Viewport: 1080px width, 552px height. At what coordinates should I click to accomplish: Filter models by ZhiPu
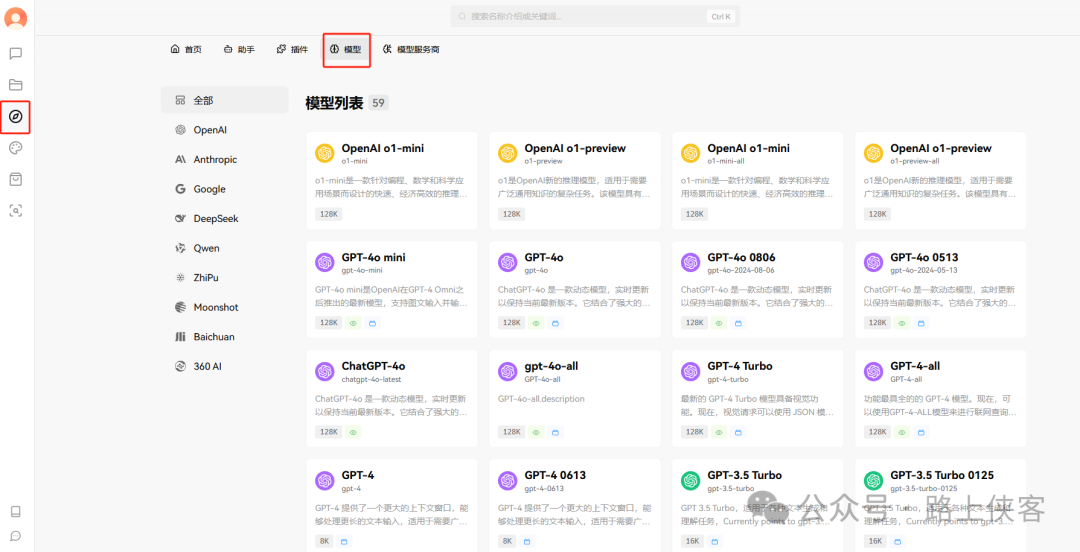tap(225, 278)
